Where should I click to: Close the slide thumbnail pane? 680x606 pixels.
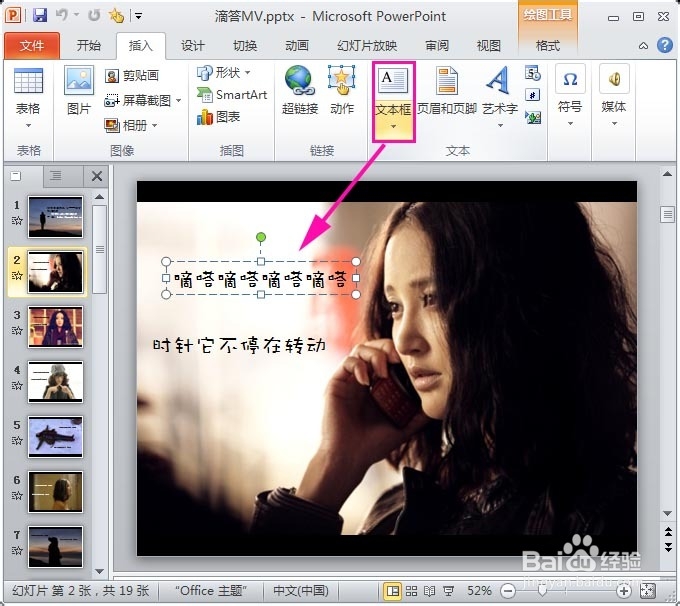(x=97, y=176)
